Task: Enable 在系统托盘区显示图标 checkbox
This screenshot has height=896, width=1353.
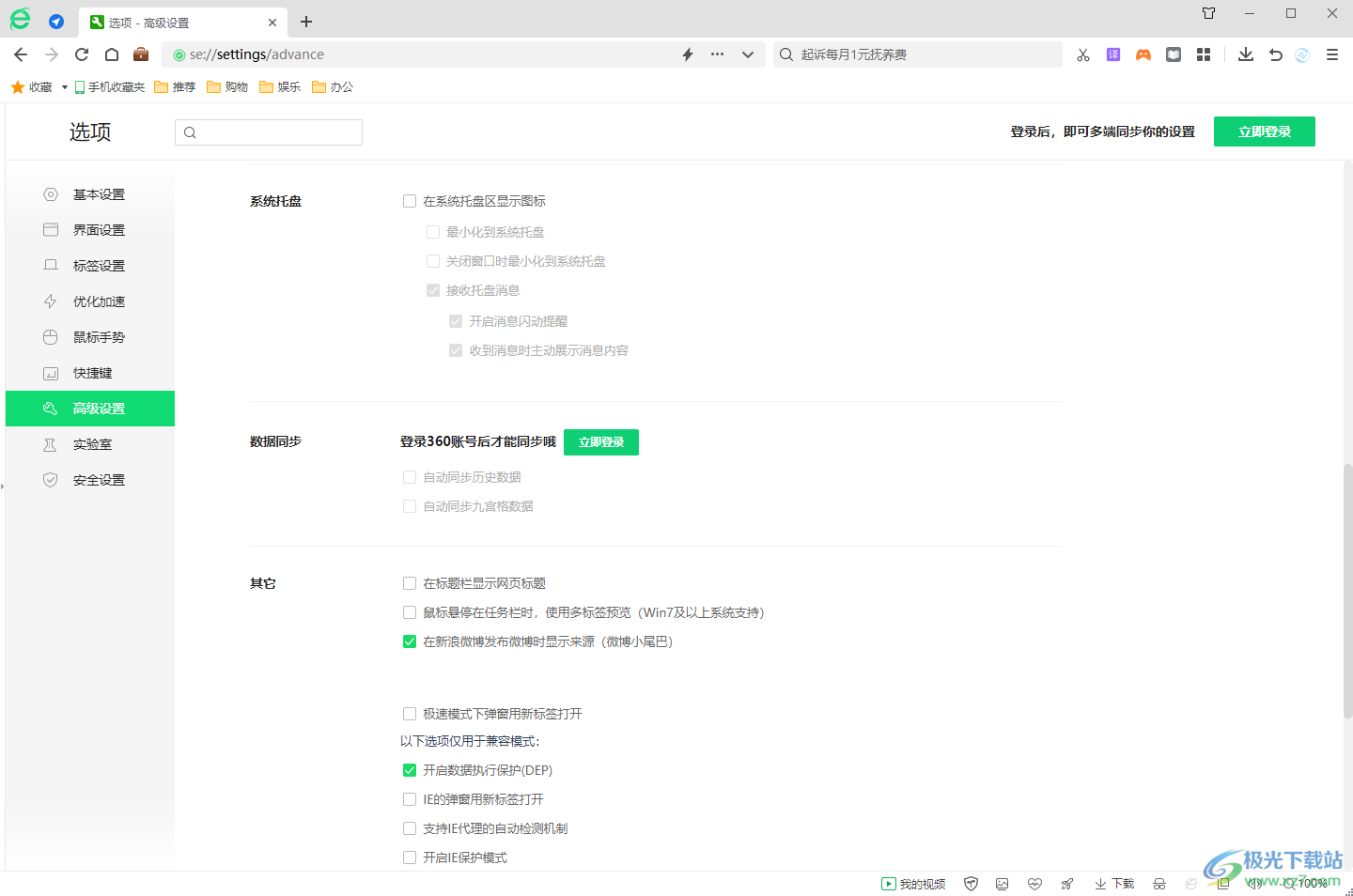Action: tap(410, 201)
